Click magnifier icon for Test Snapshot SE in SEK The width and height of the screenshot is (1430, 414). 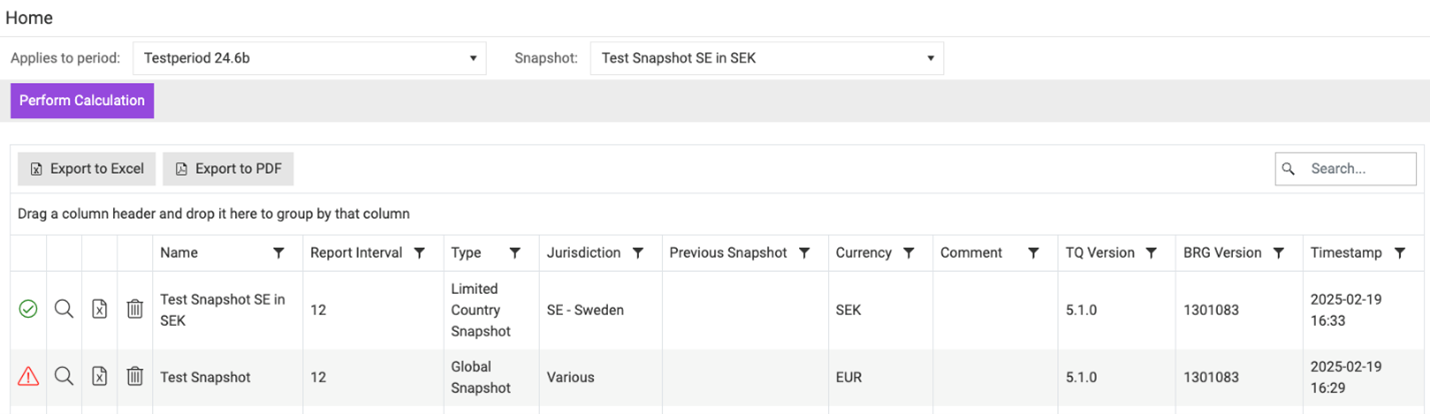coord(64,310)
